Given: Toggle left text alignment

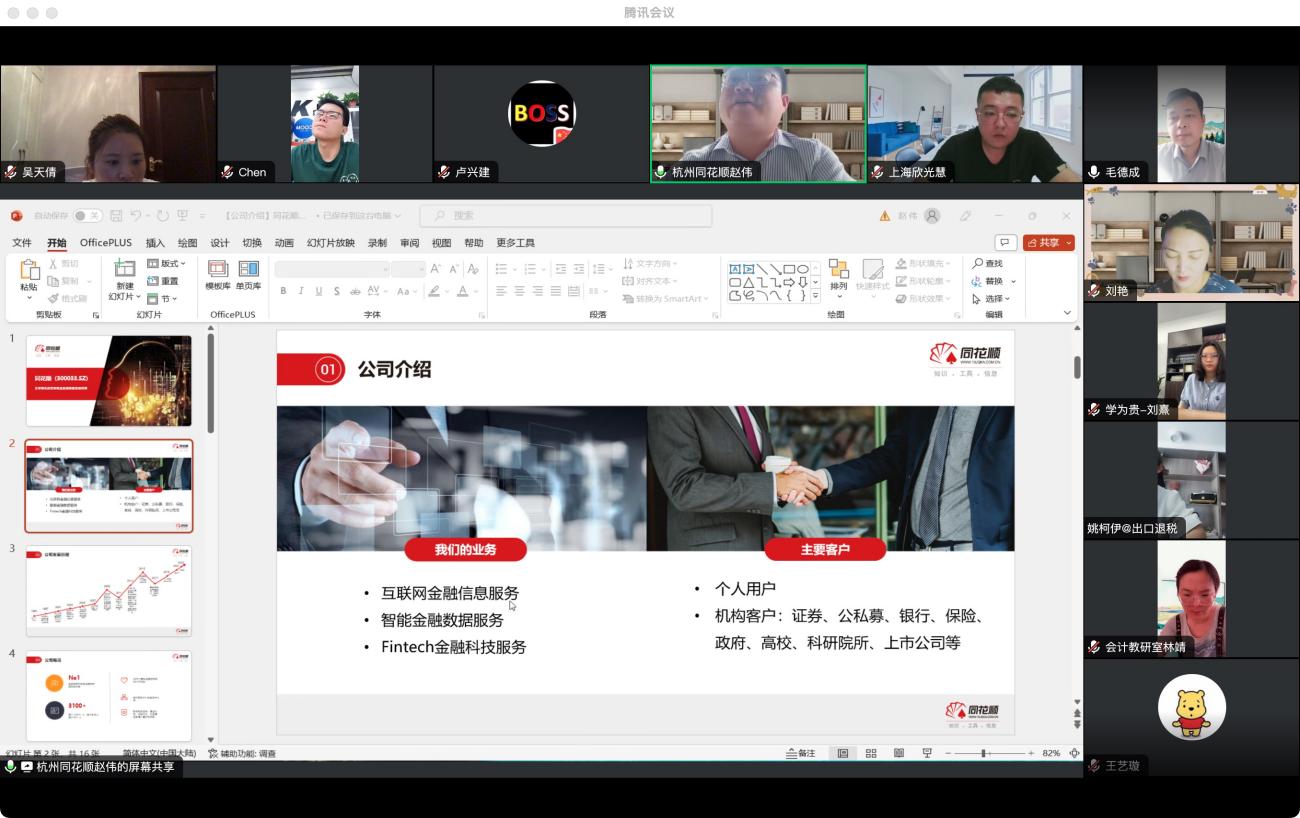Looking at the screenshot, I should tap(501, 291).
